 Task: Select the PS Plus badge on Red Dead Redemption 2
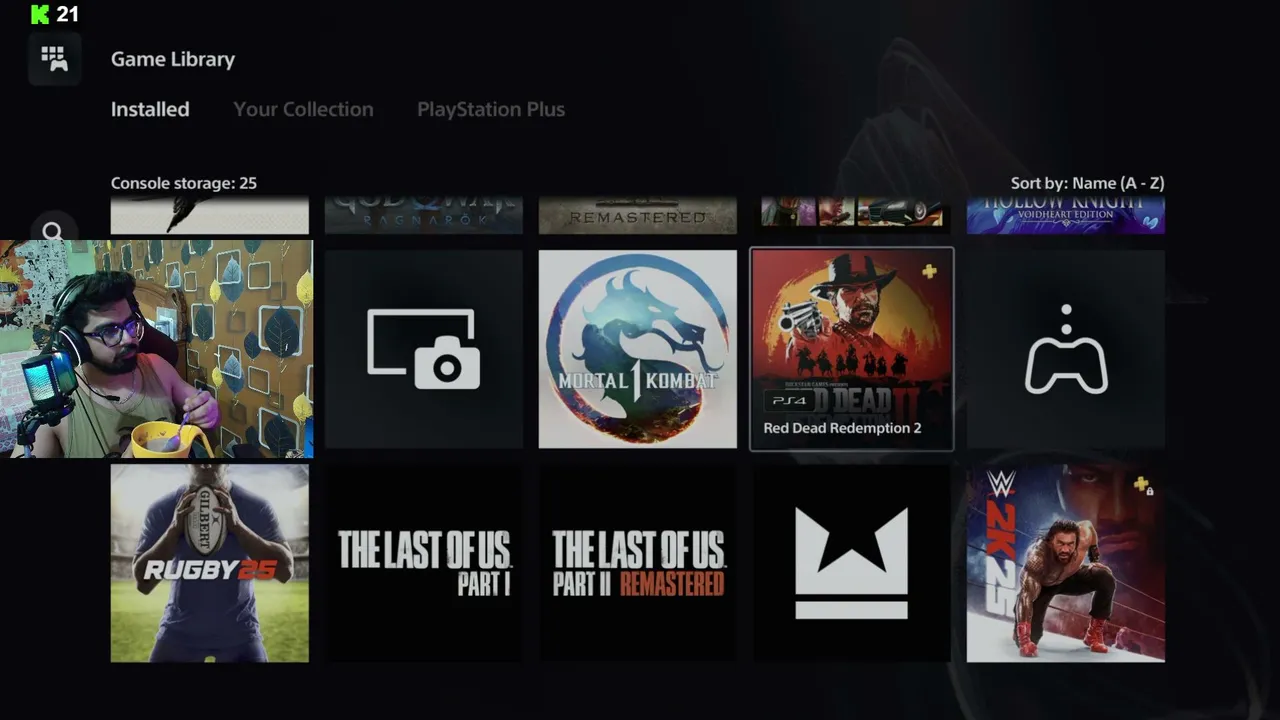point(930,271)
